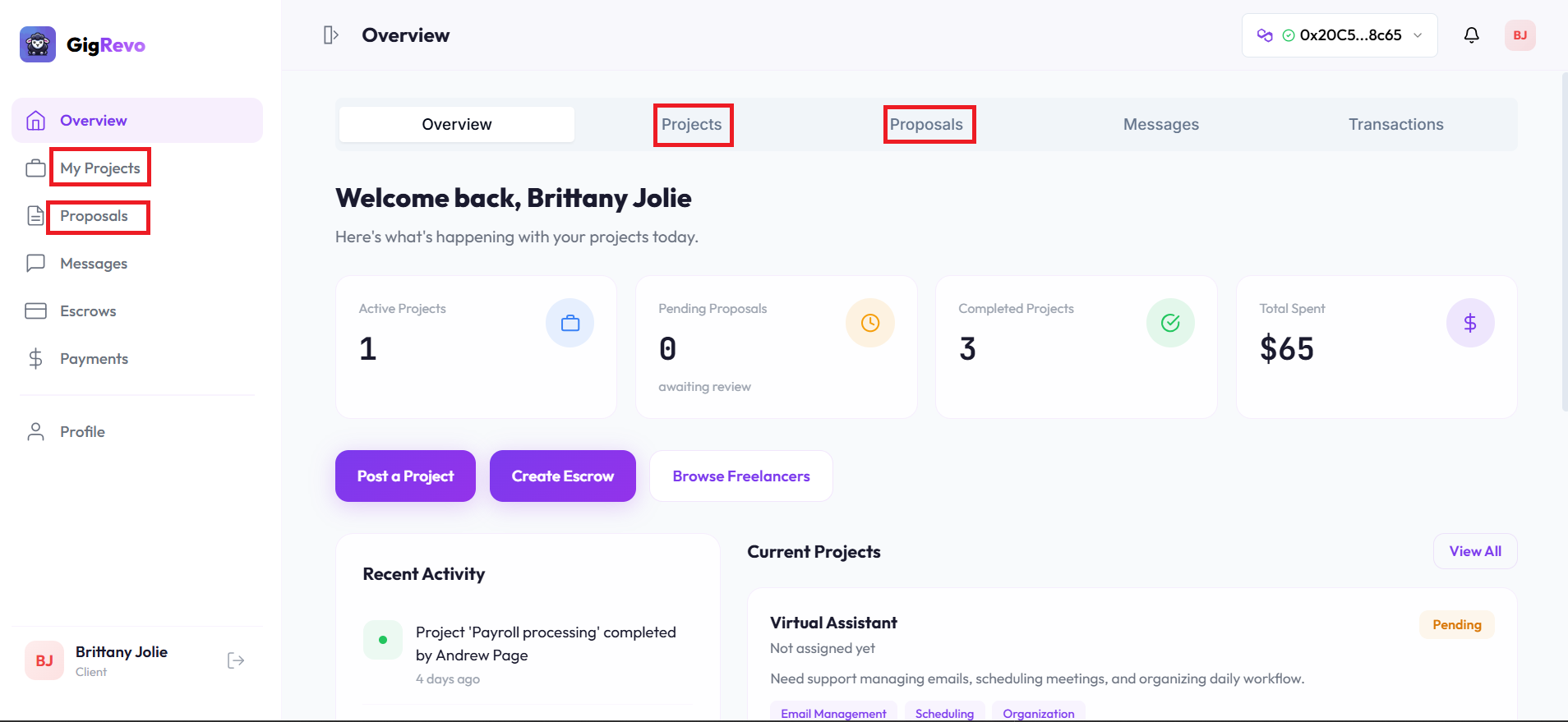
Task: Click View All for Current Projects
Action: click(x=1475, y=551)
